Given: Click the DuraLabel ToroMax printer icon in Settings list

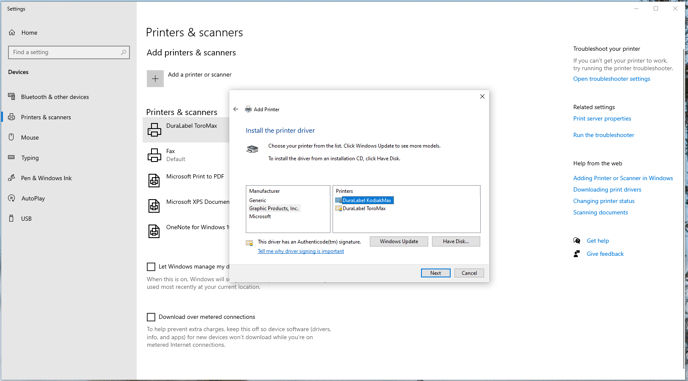Looking at the screenshot, I should tap(154, 129).
